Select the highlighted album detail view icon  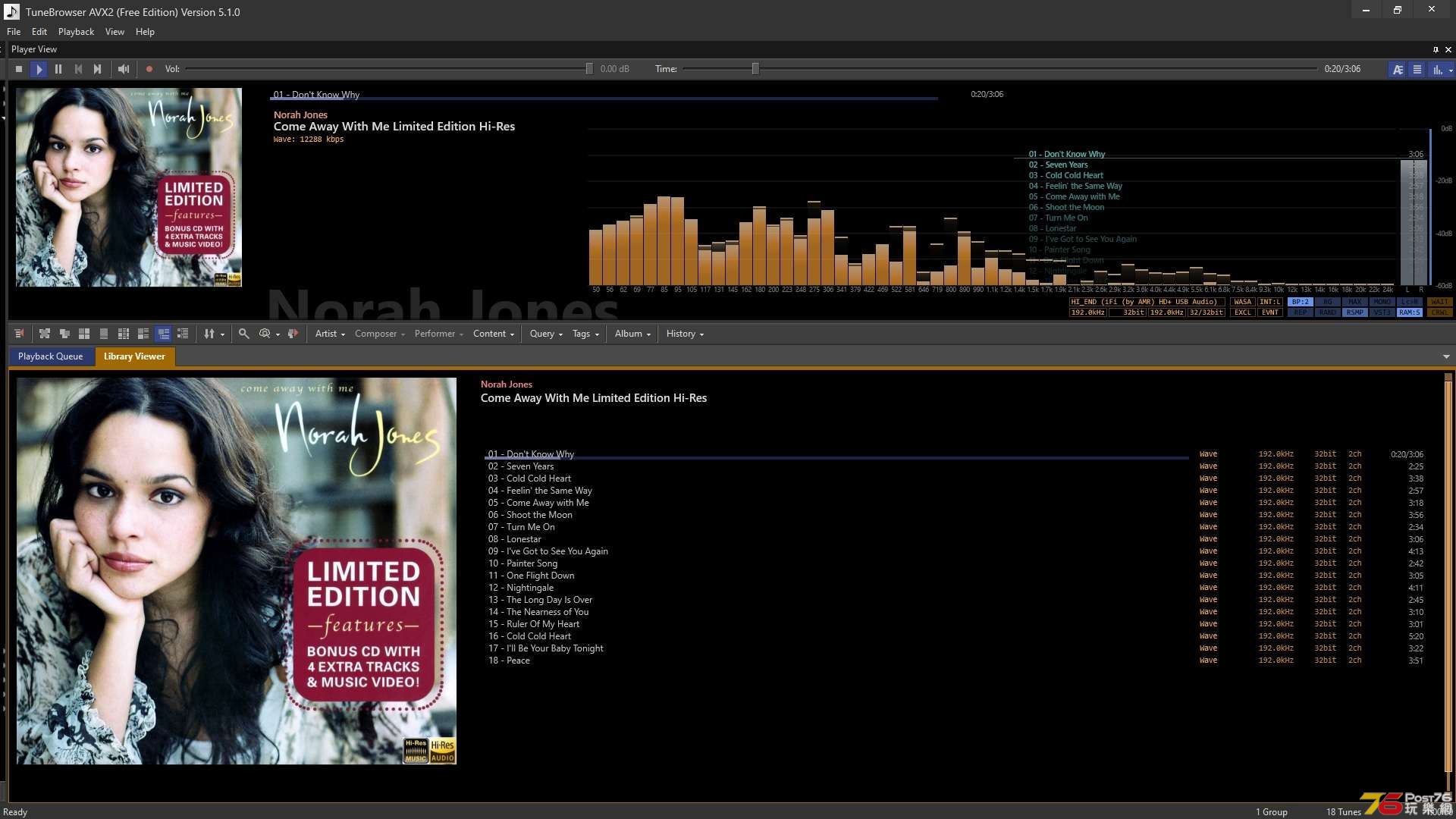(x=163, y=334)
